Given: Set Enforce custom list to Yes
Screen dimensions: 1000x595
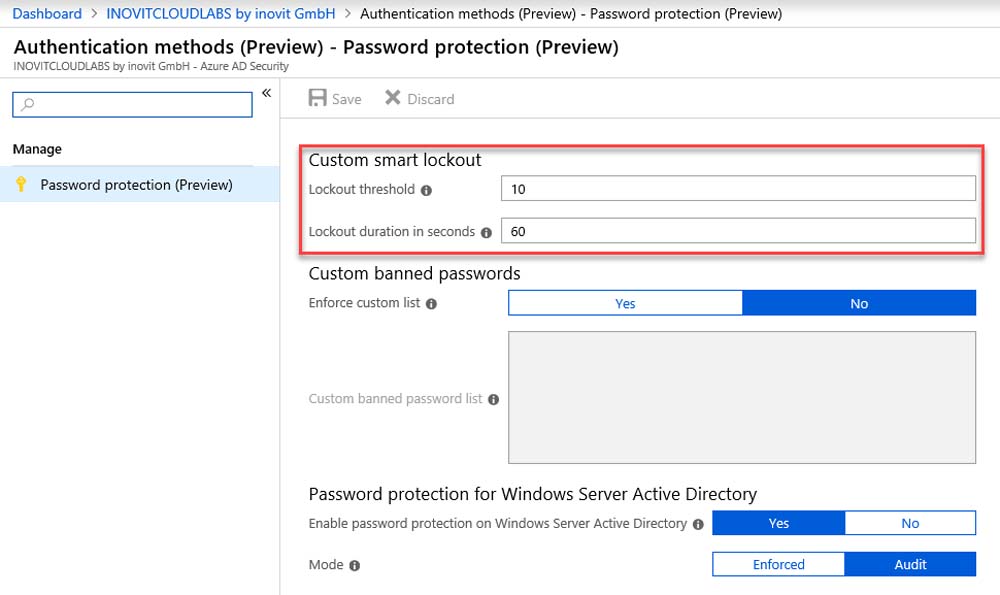Looking at the screenshot, I should point(625,303).
